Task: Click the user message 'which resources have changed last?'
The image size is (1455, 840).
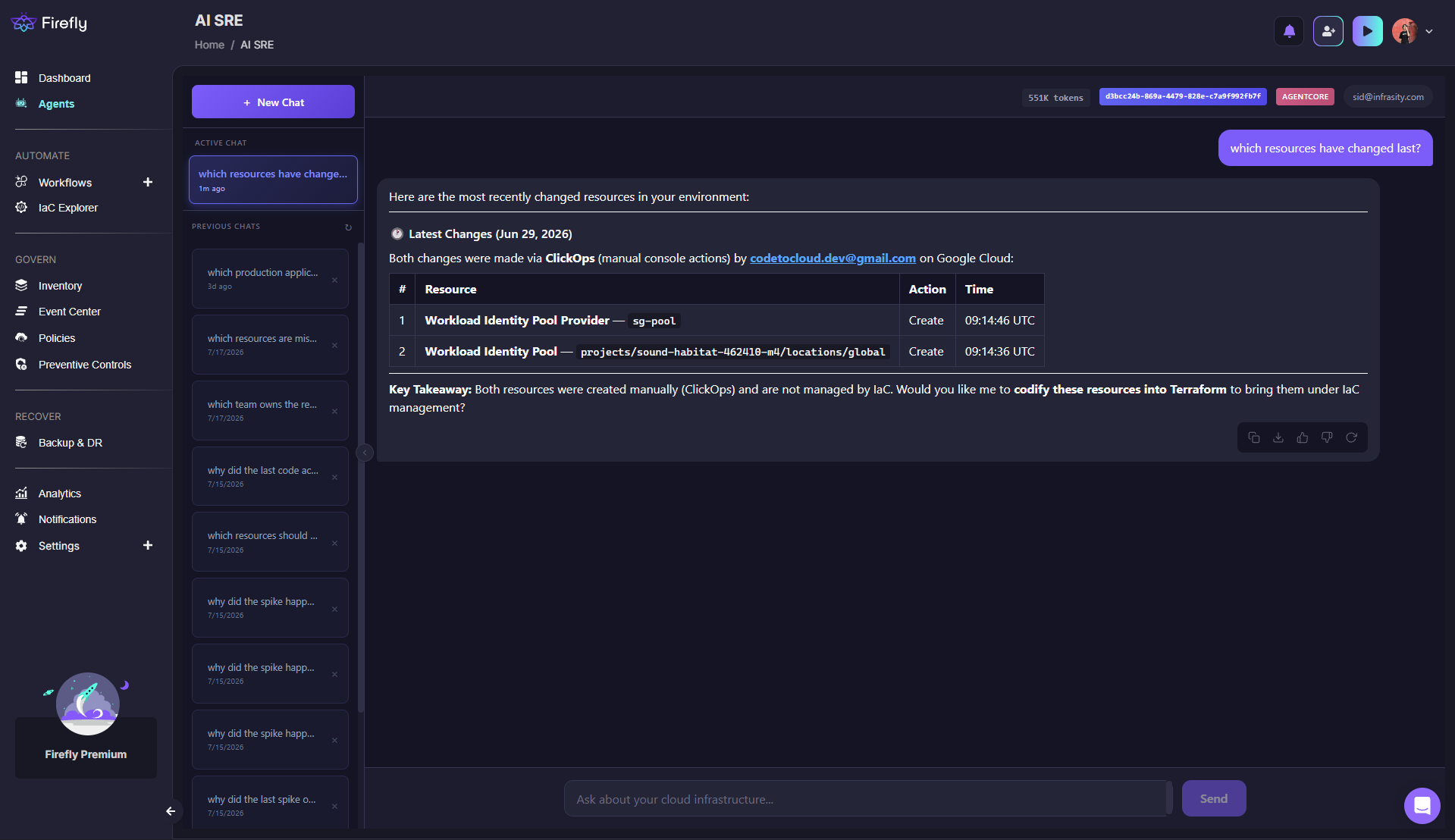Action: pyautogui.click(x=1325, y=148)
